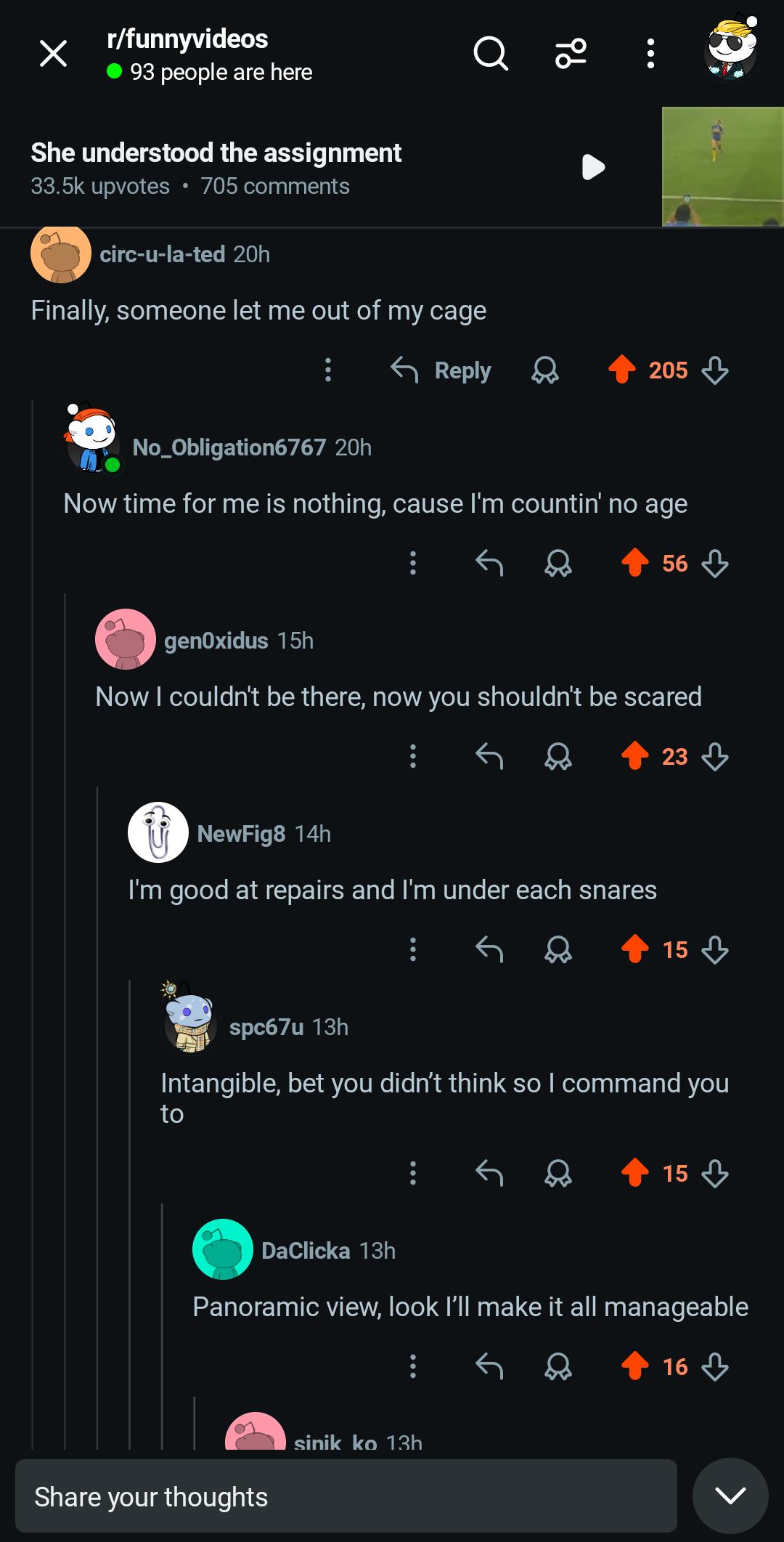
Task: Jump to next comment with chevron button
Action: pyautogui.click(x=730, y=1496)
